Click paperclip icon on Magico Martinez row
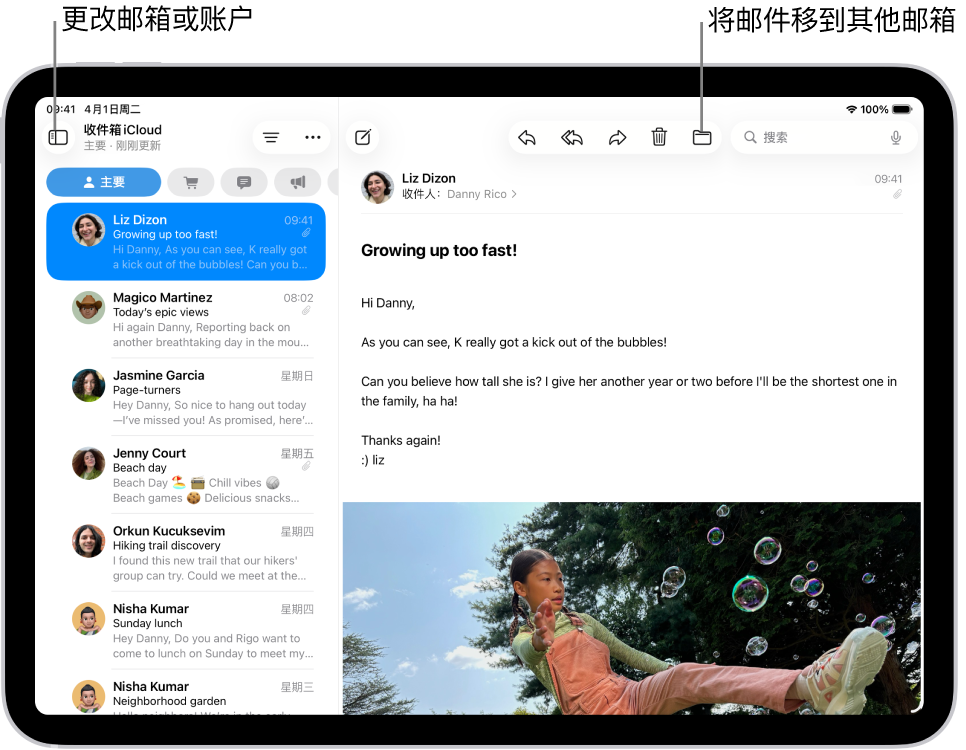The image size is (966, 750). 306,311
